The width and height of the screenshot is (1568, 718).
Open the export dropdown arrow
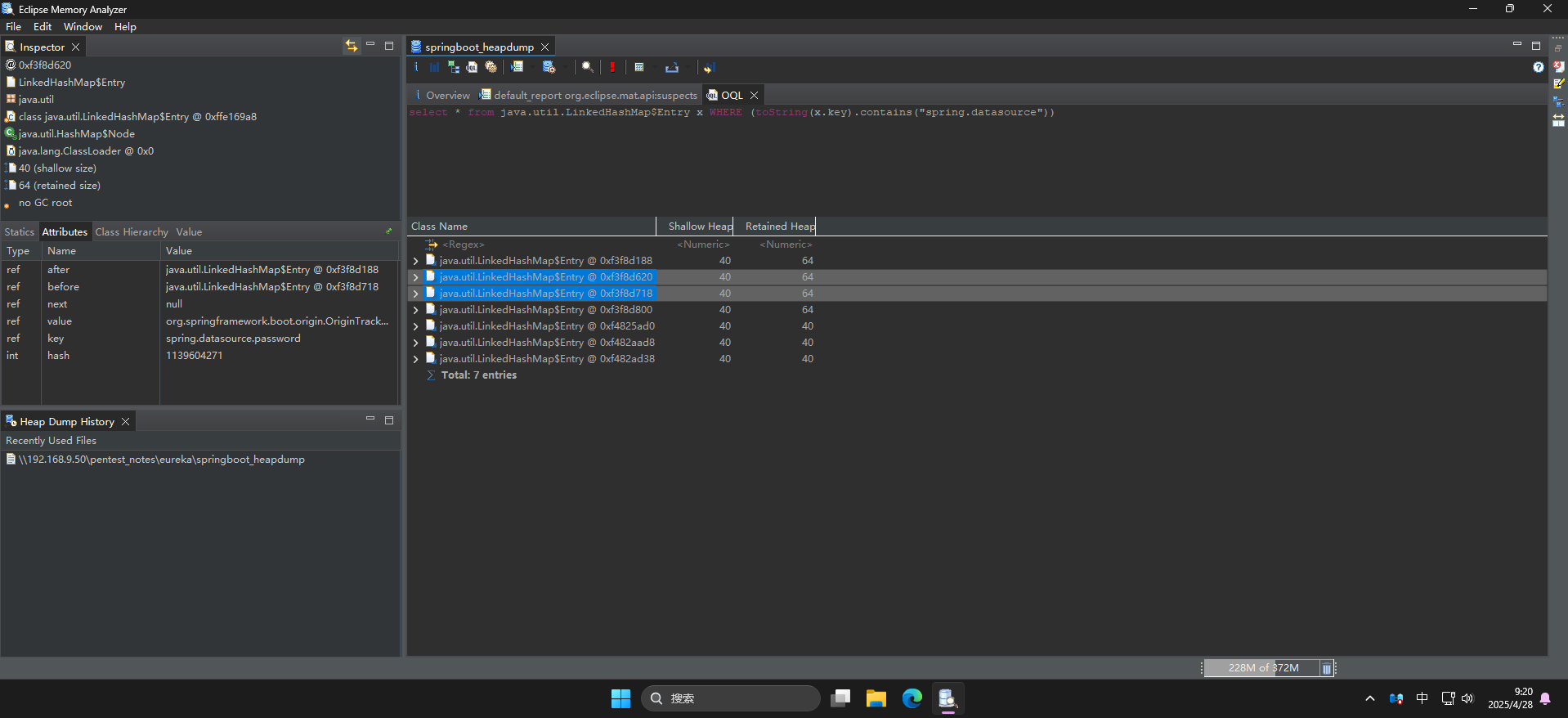tap(688, 67)
